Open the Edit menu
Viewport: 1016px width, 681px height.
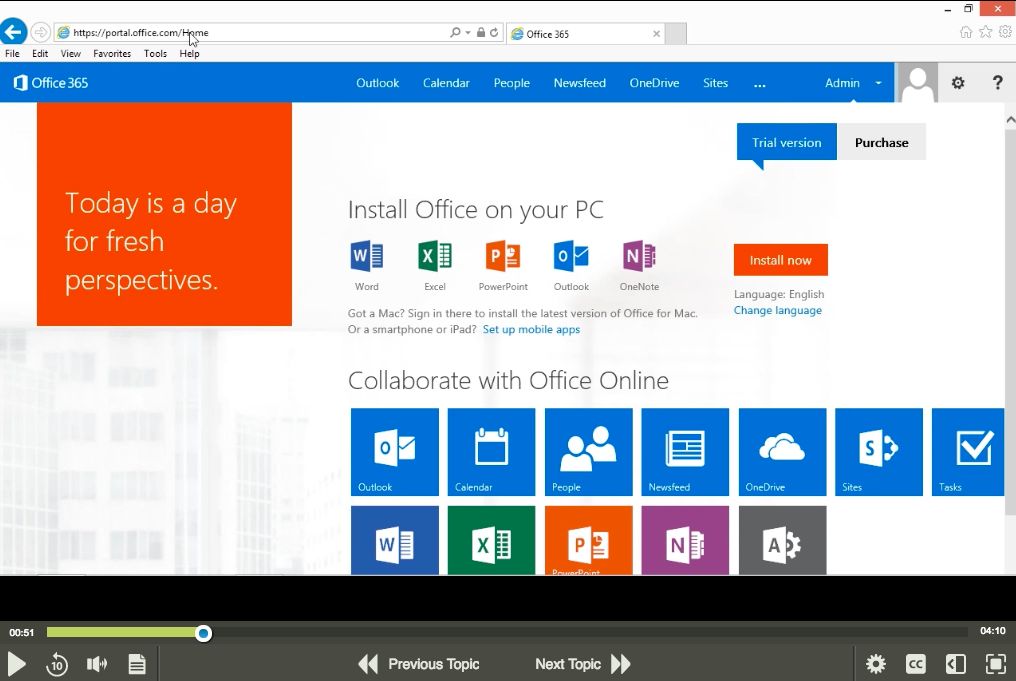tap(40, 54)
